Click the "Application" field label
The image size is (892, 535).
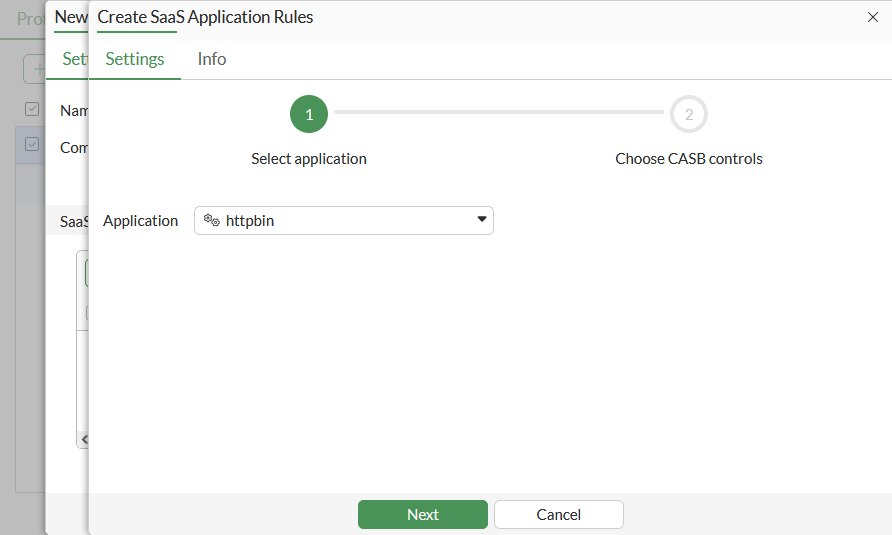[x=140, y=221]
